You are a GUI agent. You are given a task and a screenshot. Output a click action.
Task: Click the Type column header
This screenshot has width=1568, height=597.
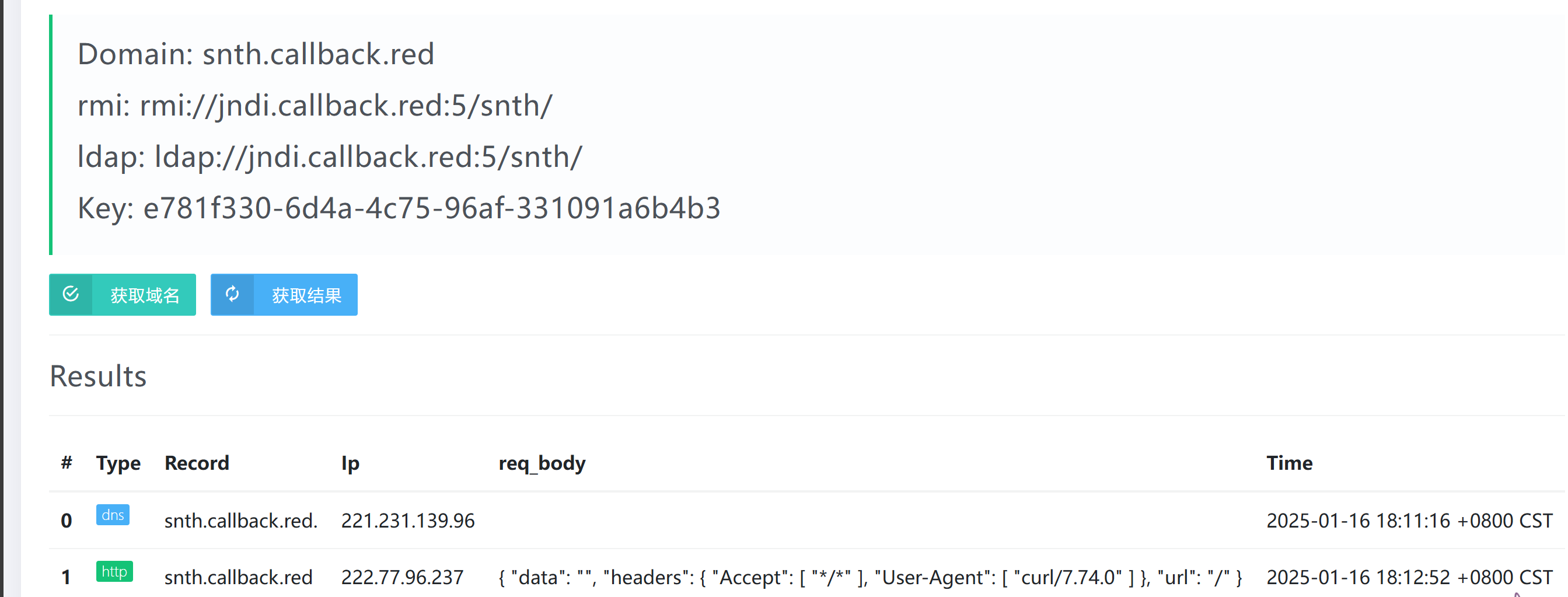pyautogui.click(x=118, y=464)
